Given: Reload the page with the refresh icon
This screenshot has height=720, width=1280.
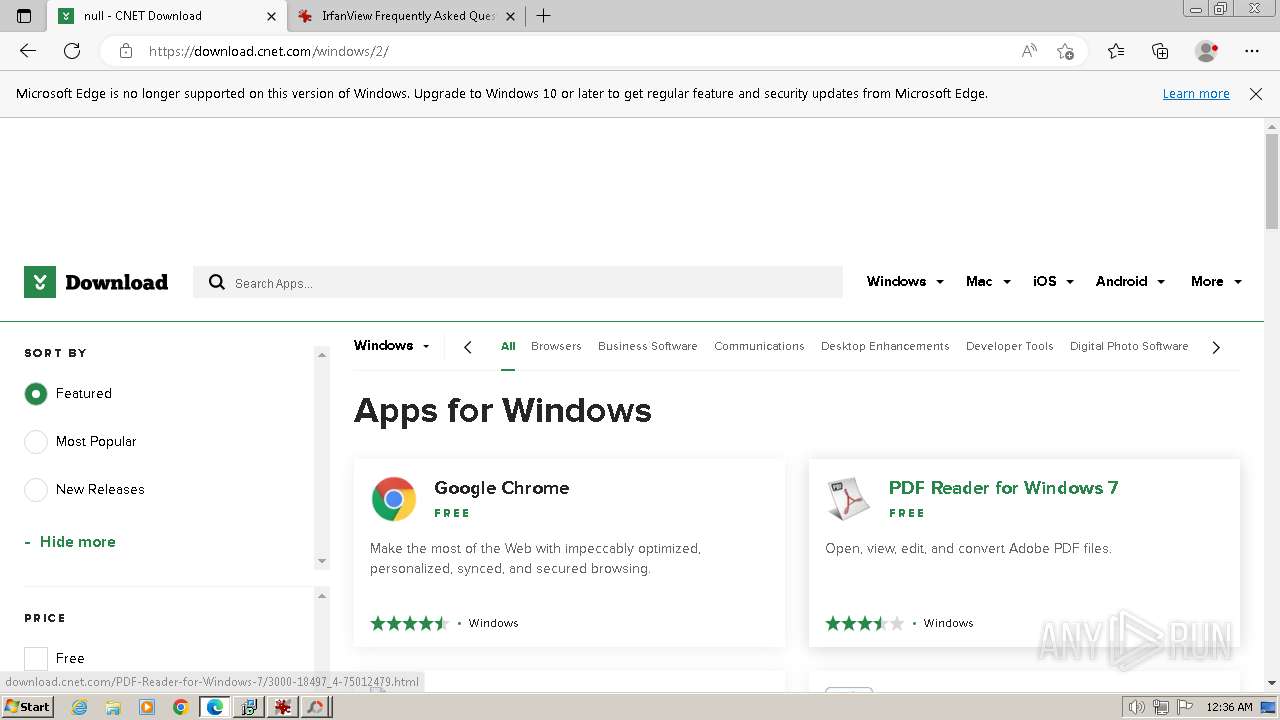Looking at the screenshot, I should (x=72, y=51).
